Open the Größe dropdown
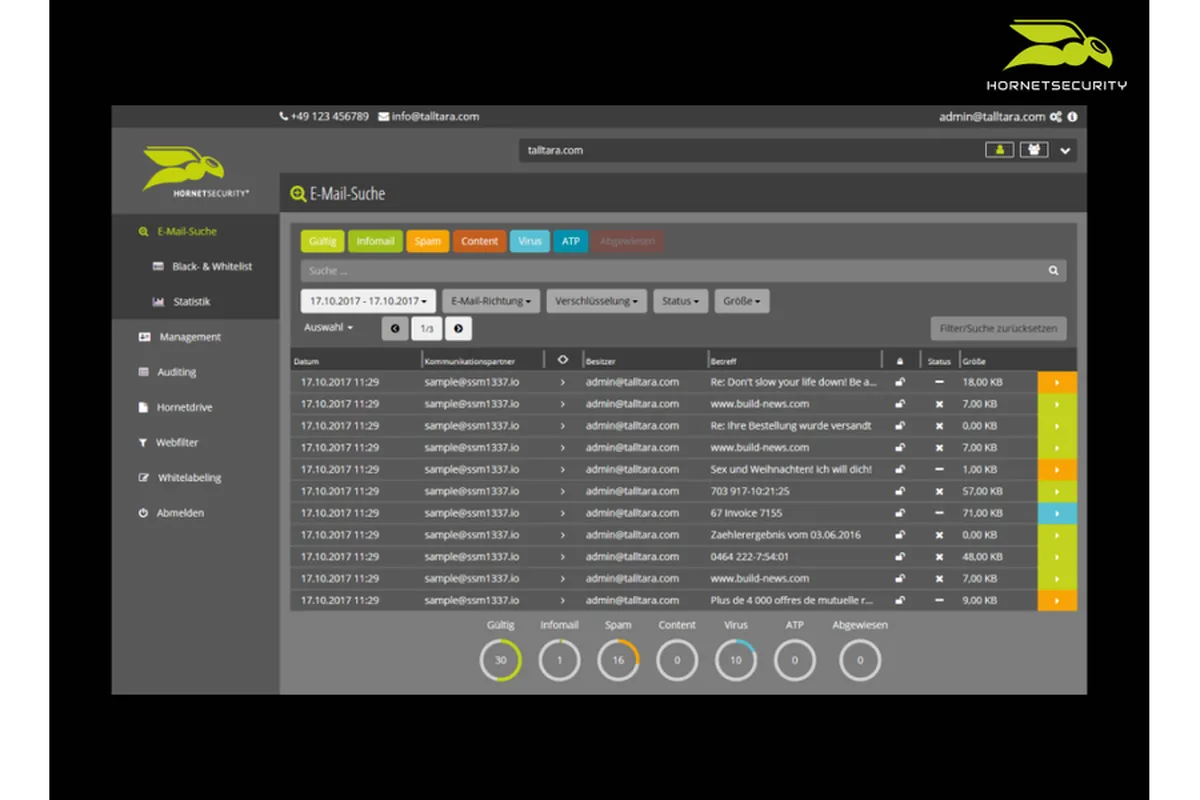 click(x=742, y=301)
